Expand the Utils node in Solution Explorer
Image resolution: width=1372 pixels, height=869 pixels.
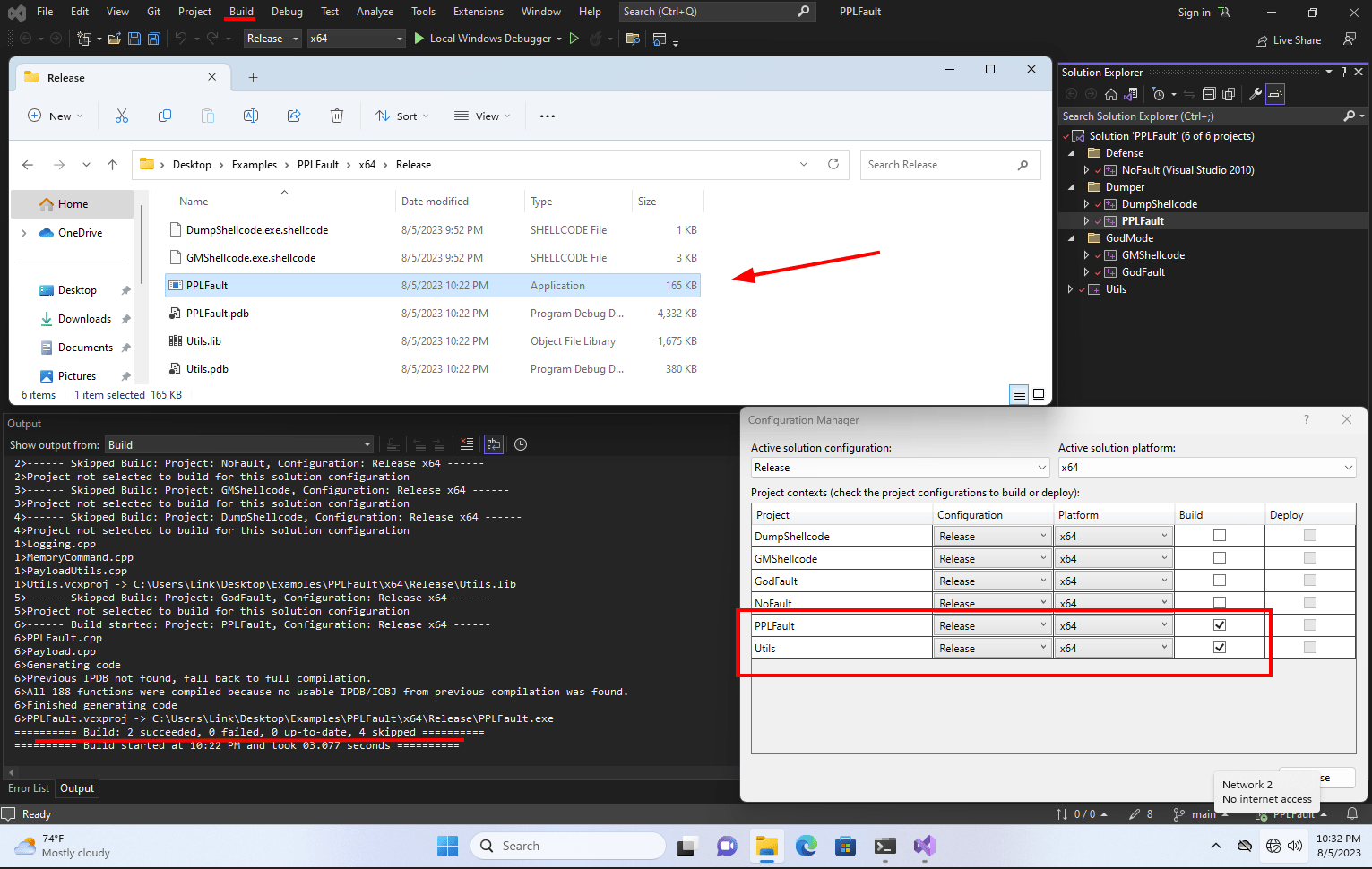[x=1070, y=289]
